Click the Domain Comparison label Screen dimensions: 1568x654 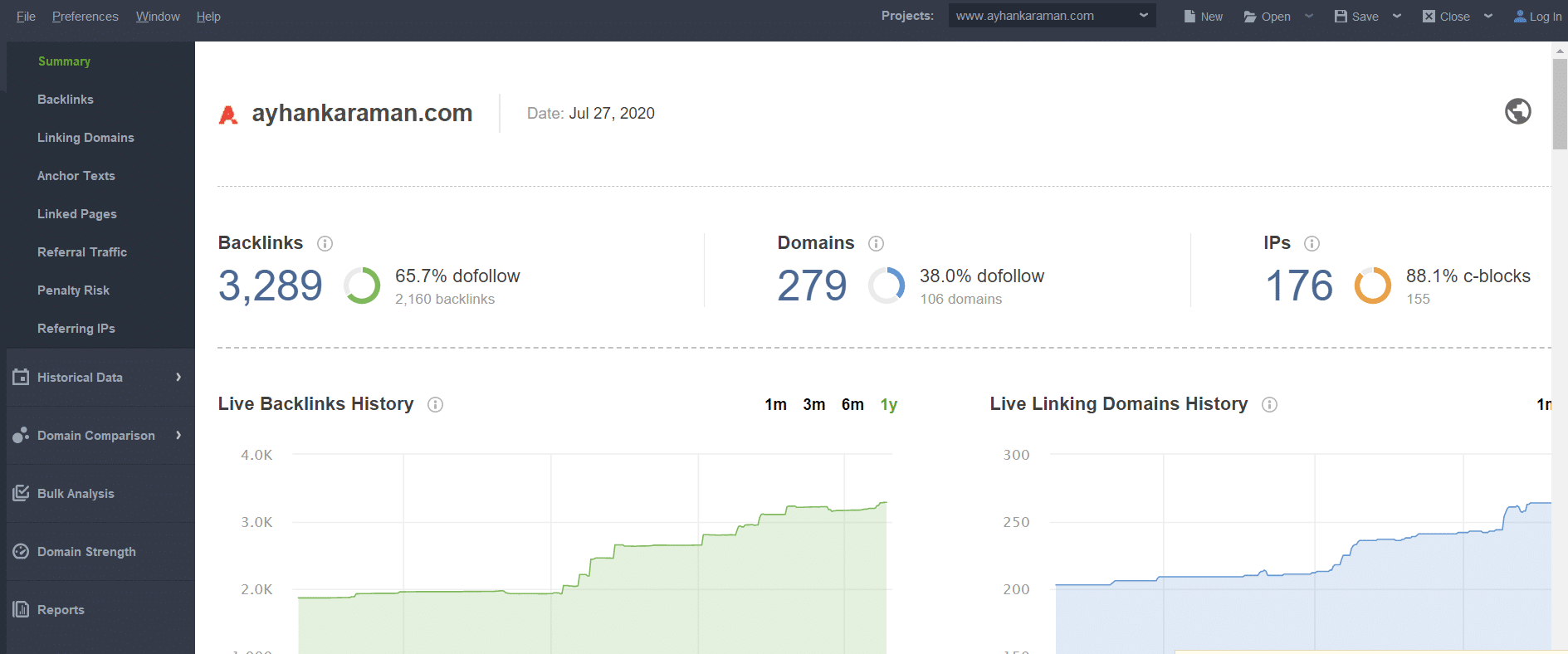(x=96, y=436)
